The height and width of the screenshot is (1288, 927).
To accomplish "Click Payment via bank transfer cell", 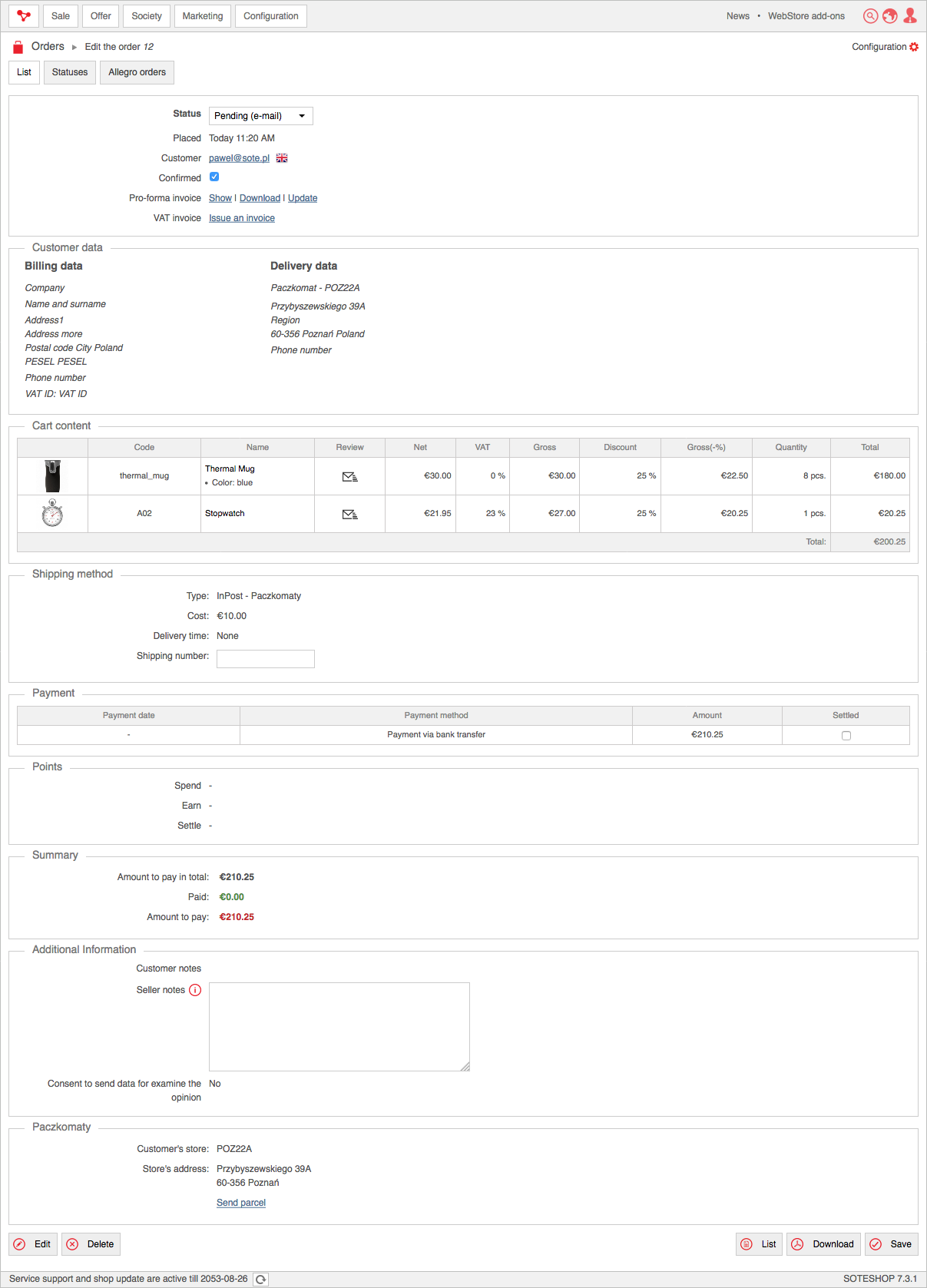I will (436, 735).
